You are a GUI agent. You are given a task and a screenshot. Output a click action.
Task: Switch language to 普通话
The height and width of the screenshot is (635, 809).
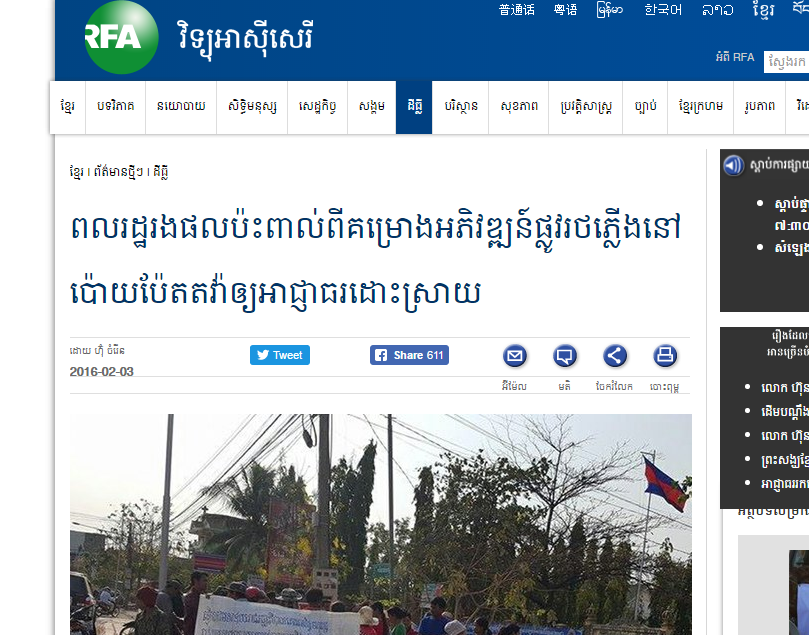pos(516,10)
